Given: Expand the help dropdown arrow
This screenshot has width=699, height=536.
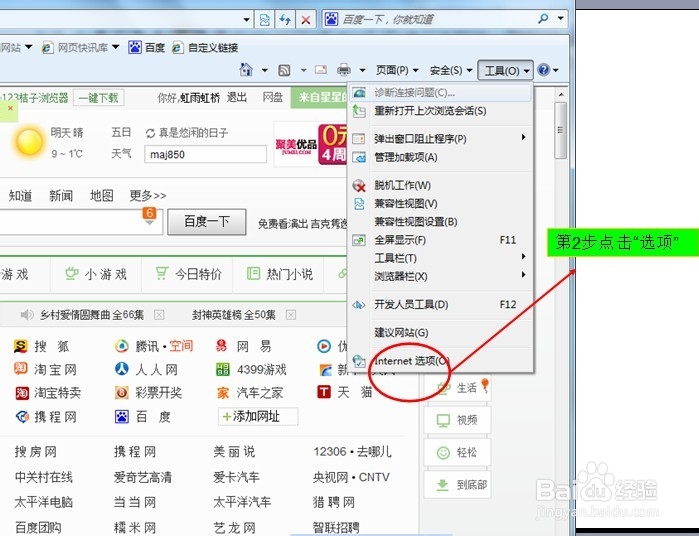Looking at the screenshot, I should point(555,70).
